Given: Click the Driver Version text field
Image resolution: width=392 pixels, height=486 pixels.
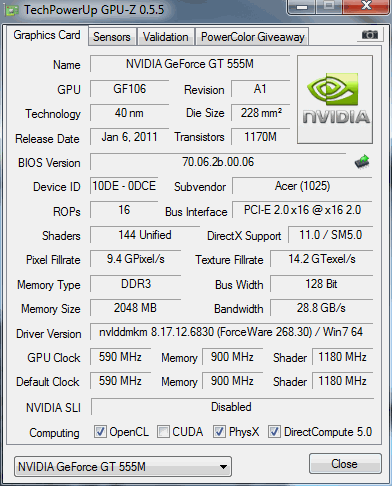Looking at the screenshot, I should coord(231,332).
